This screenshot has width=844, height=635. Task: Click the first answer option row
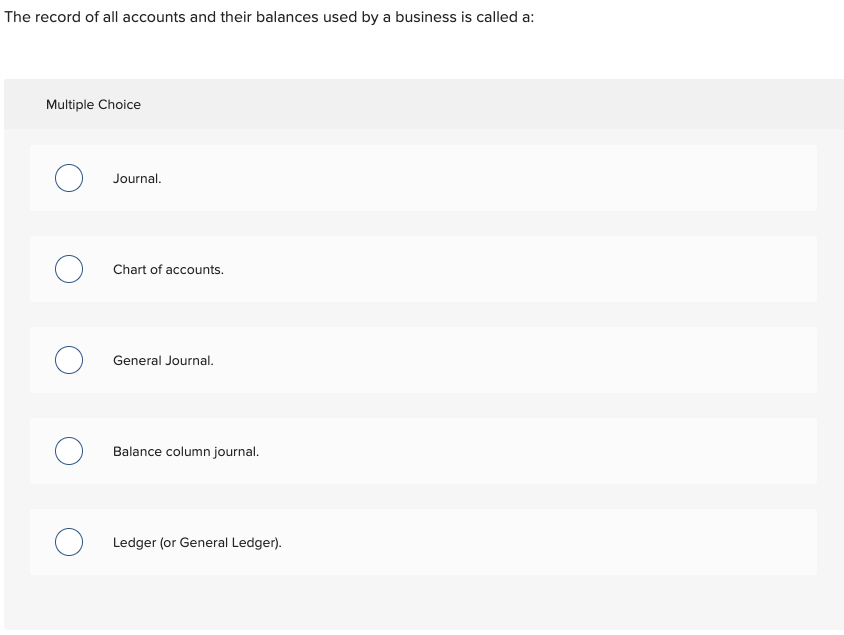point(422,178)
